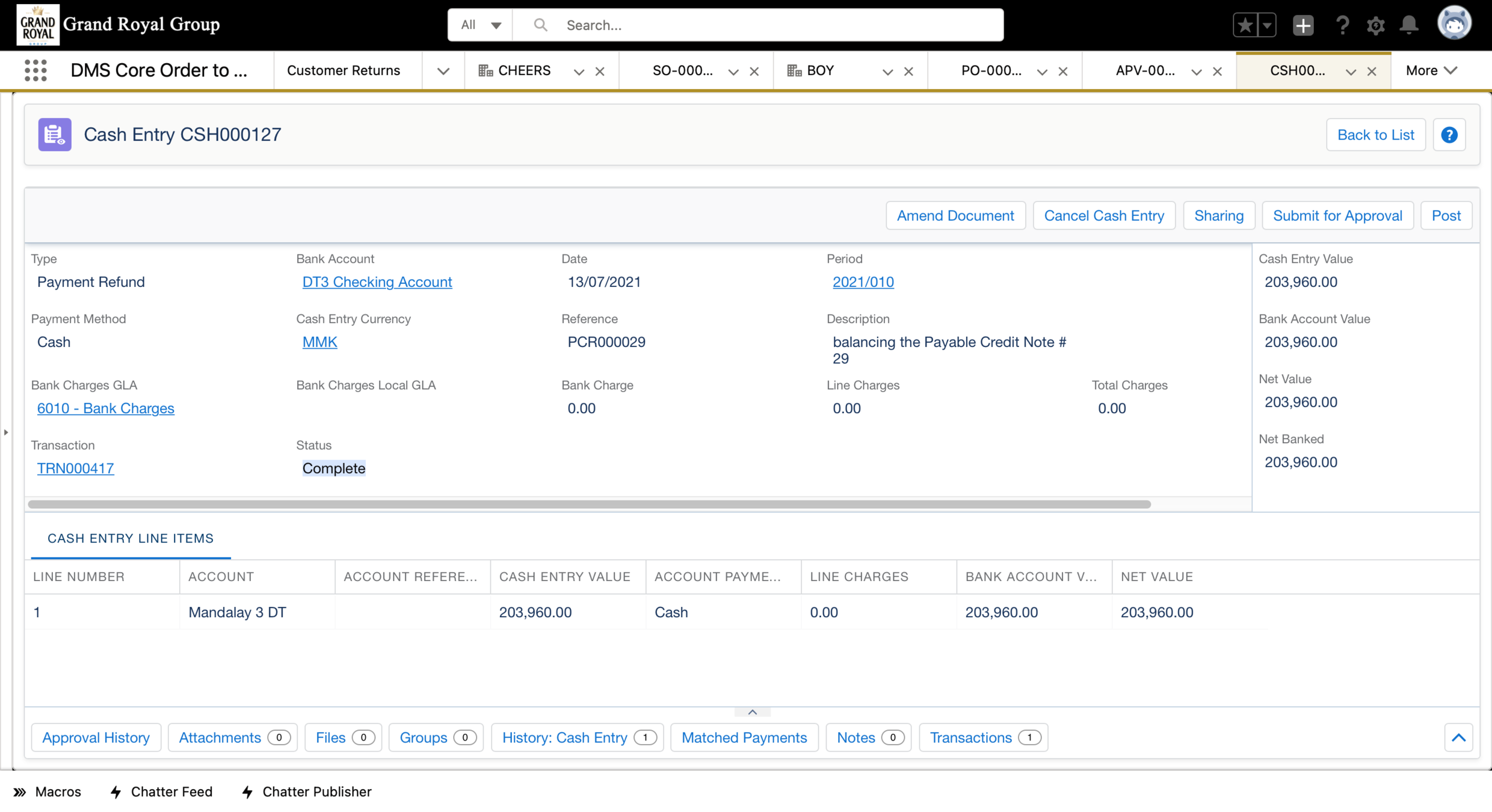Expand the favorites list dropdown arrow

1267,25
